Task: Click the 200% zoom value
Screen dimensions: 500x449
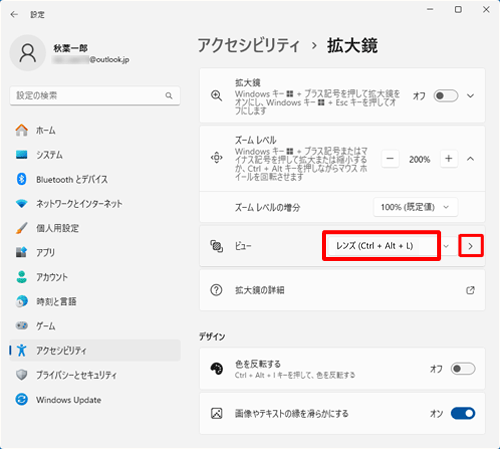Action: (419, 159)
